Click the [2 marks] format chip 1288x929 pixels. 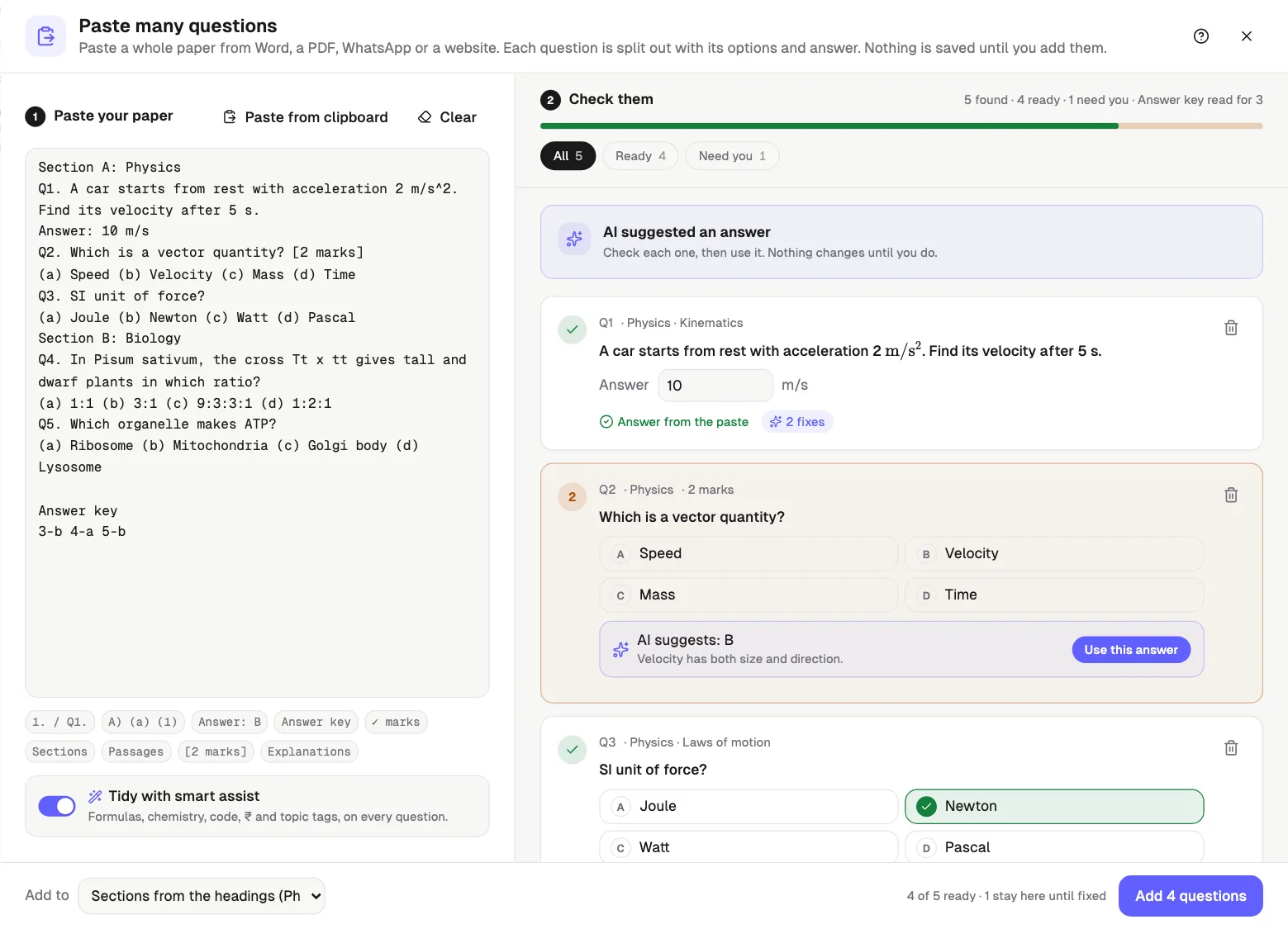[216, 751]
